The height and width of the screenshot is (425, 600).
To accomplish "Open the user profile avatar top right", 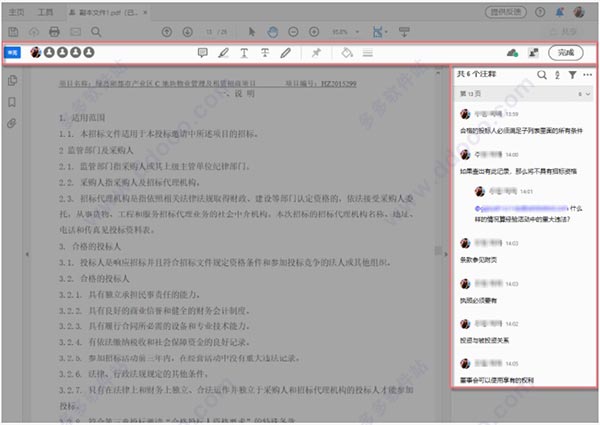I will click(x=579, y=12).
